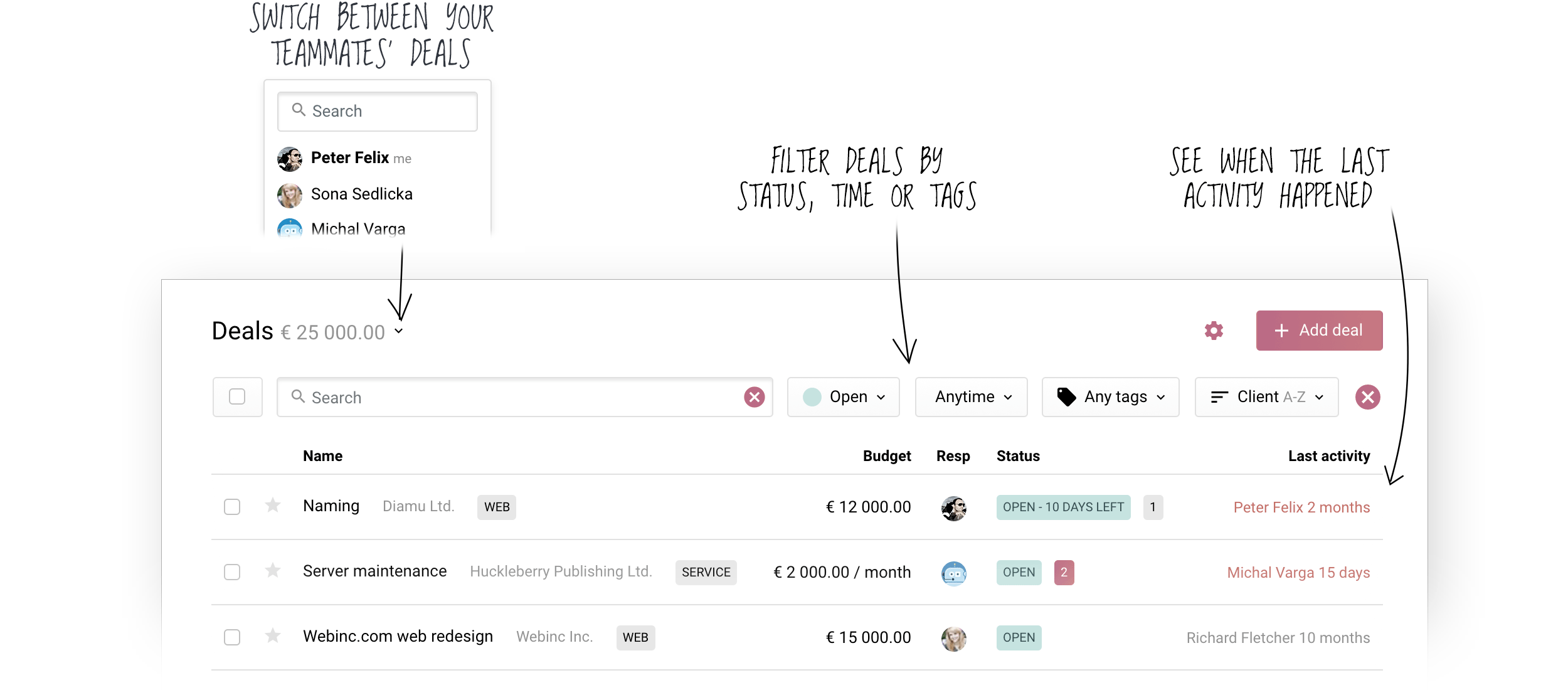The height and width of the screenshot is (690, 1568).
Task: Click the WEB tag on Webinc.com deal
Action: coord(636,638)
